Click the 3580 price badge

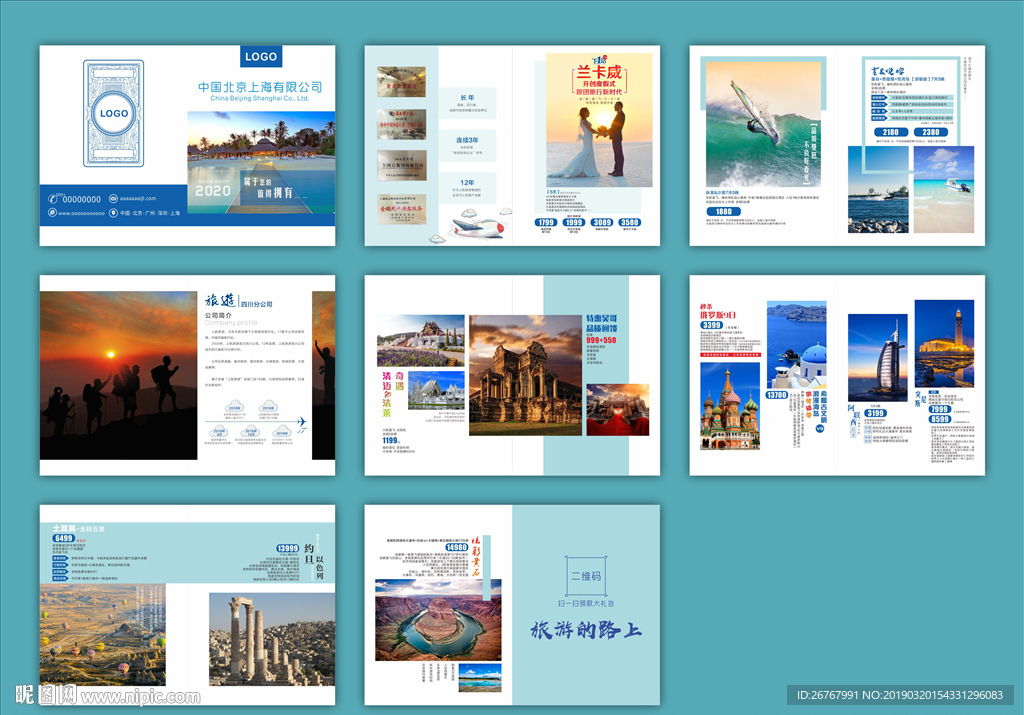click(x=630, y=222)
